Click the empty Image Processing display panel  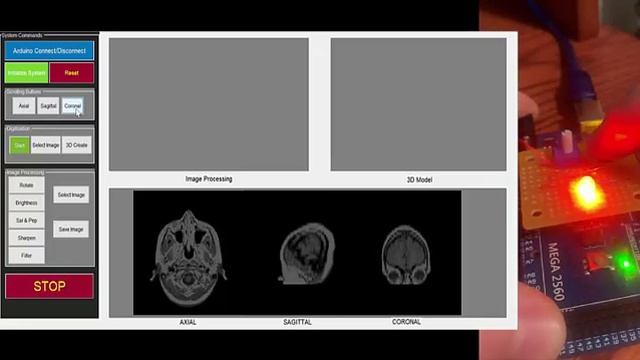pos(209,104)
